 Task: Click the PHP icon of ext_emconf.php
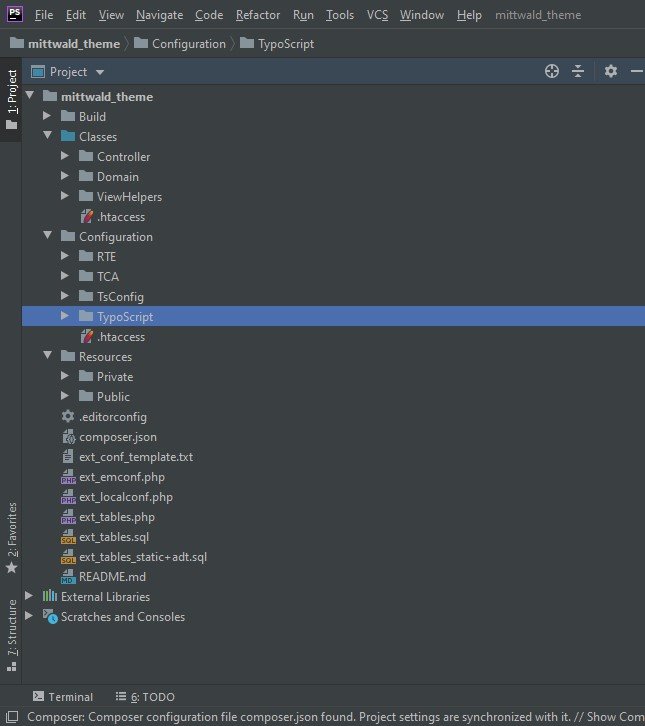click(68, 476)
